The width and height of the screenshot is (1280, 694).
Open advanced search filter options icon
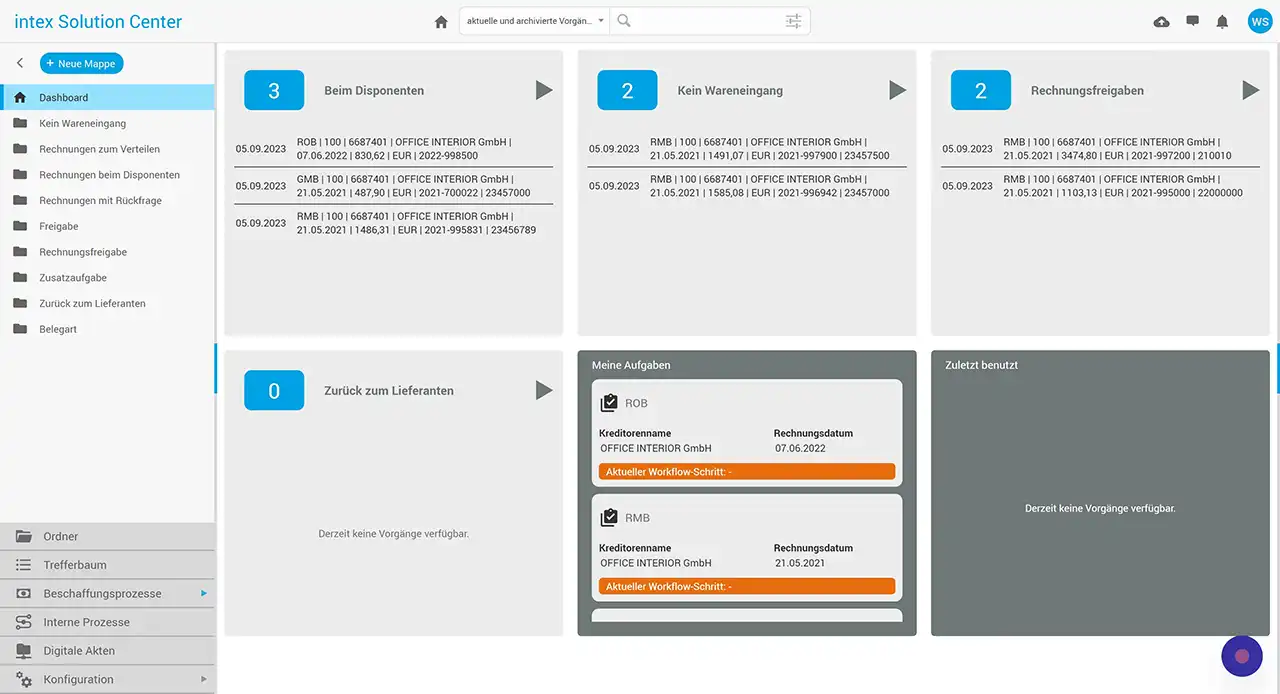pos(793,21)
